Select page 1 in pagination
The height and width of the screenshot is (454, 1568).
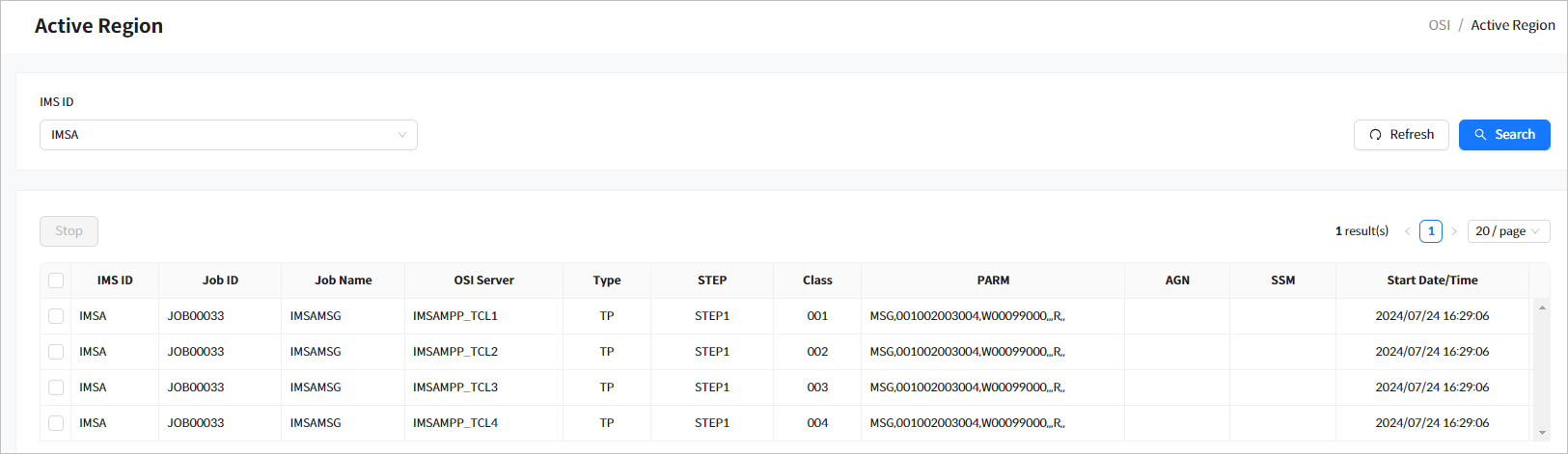point(1431,231)
